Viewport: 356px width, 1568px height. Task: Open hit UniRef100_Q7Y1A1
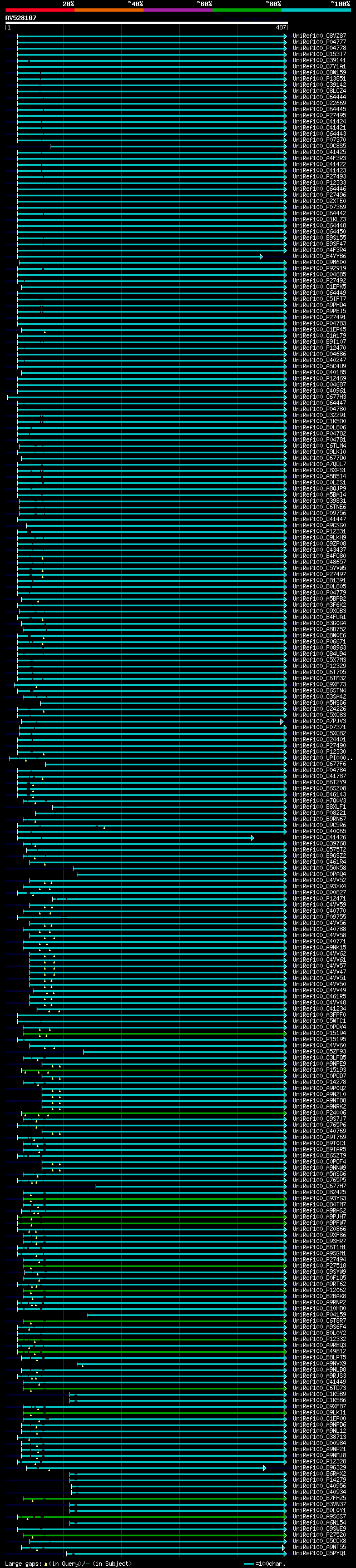click(319, 66)
